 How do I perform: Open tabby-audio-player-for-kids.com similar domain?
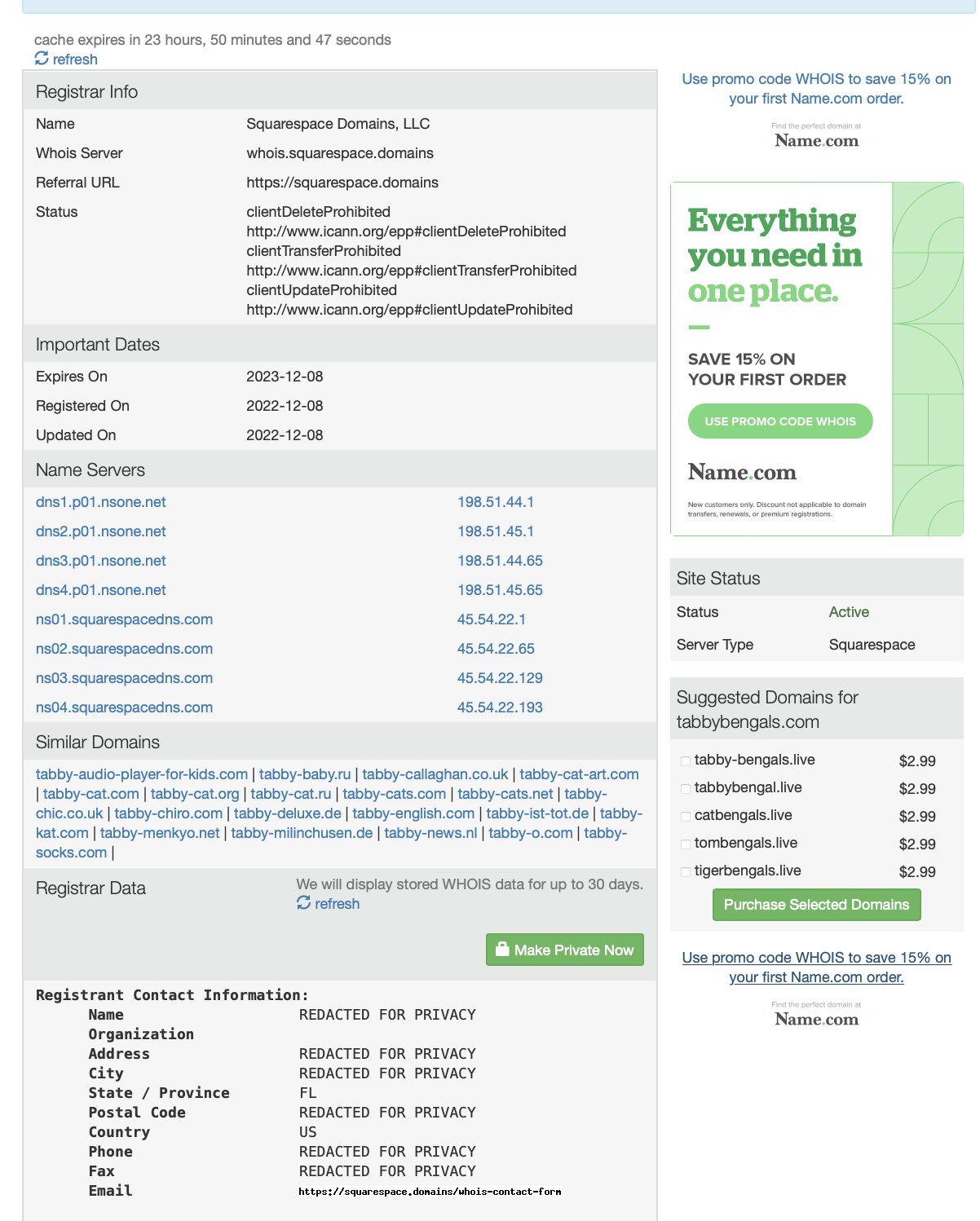coord(142,774)
